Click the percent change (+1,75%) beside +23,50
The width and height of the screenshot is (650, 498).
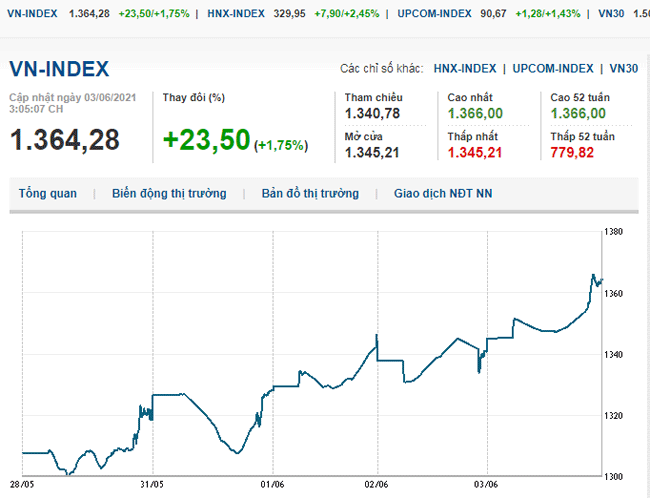pos(281,145)
